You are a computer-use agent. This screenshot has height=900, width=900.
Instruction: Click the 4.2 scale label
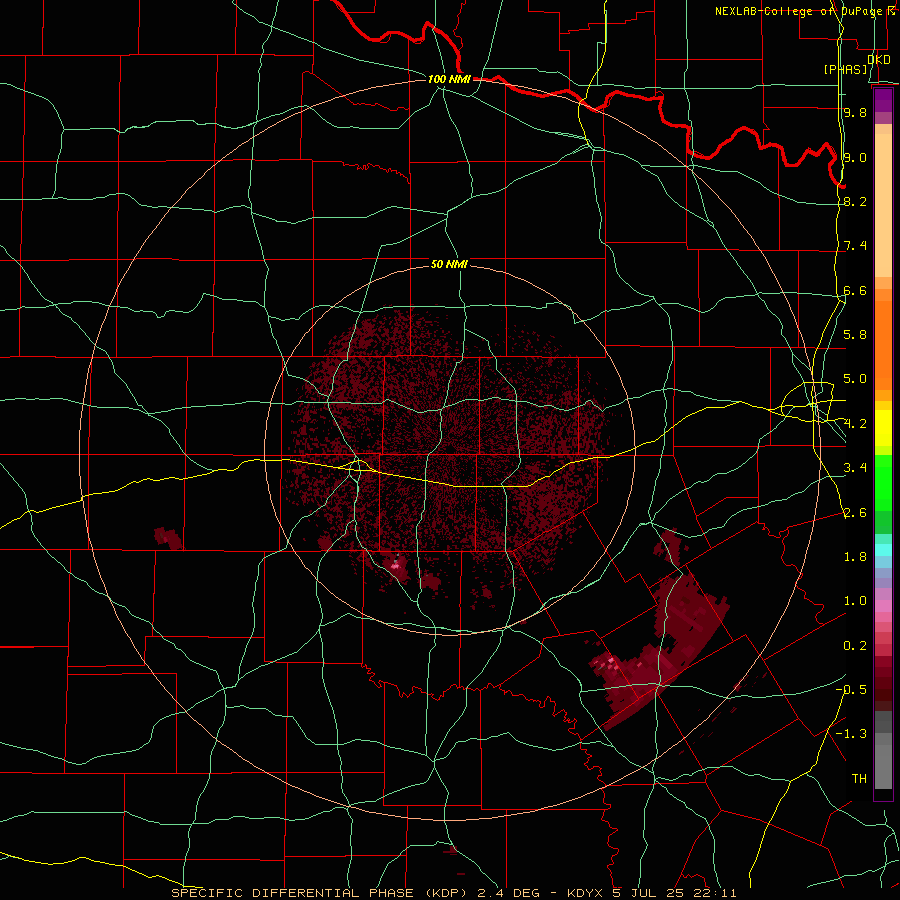pyautogui.click(x=855, y=424)
